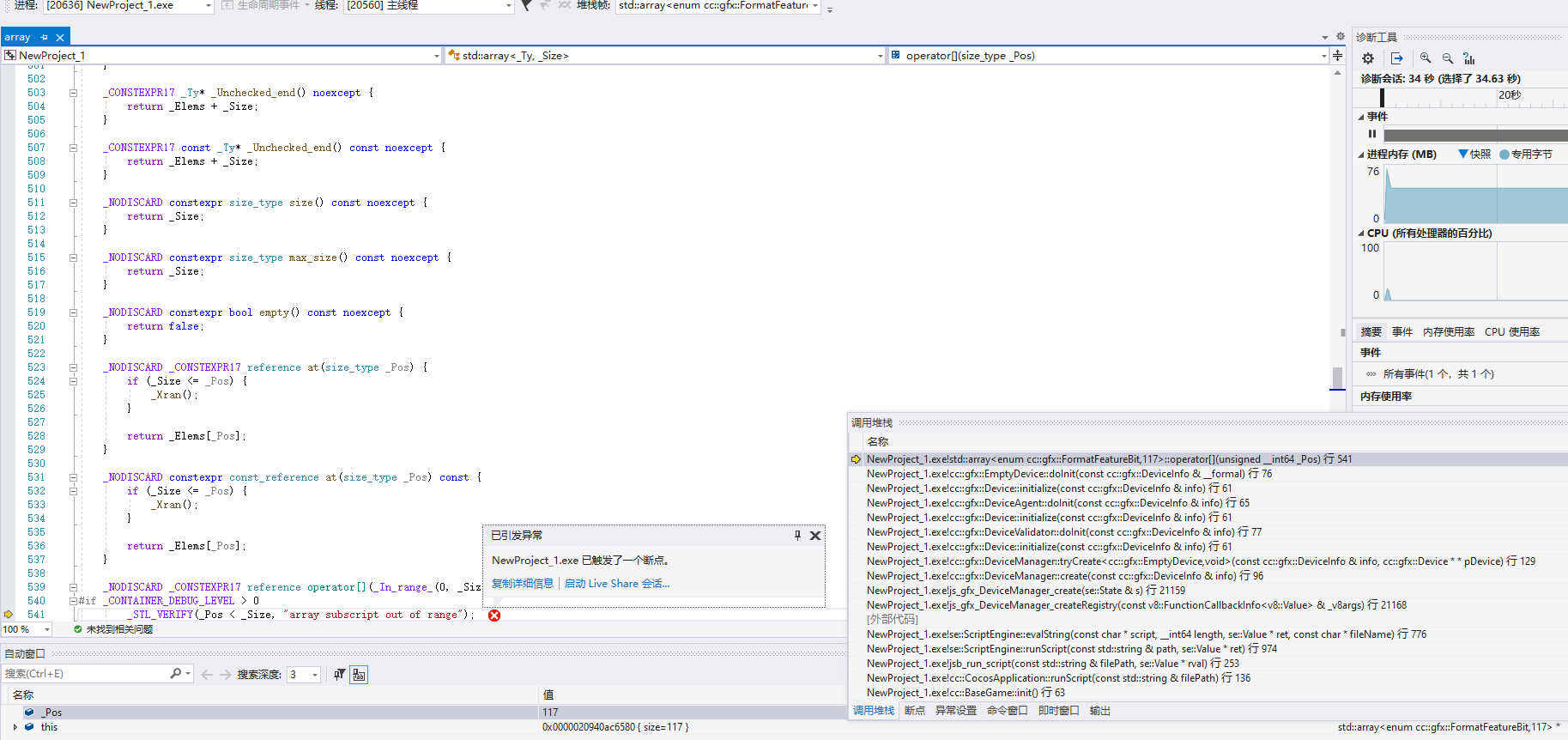Click the current frame yellow arrow in the call stack
The width and height of the screenshot is (1568, 740).
856,459
